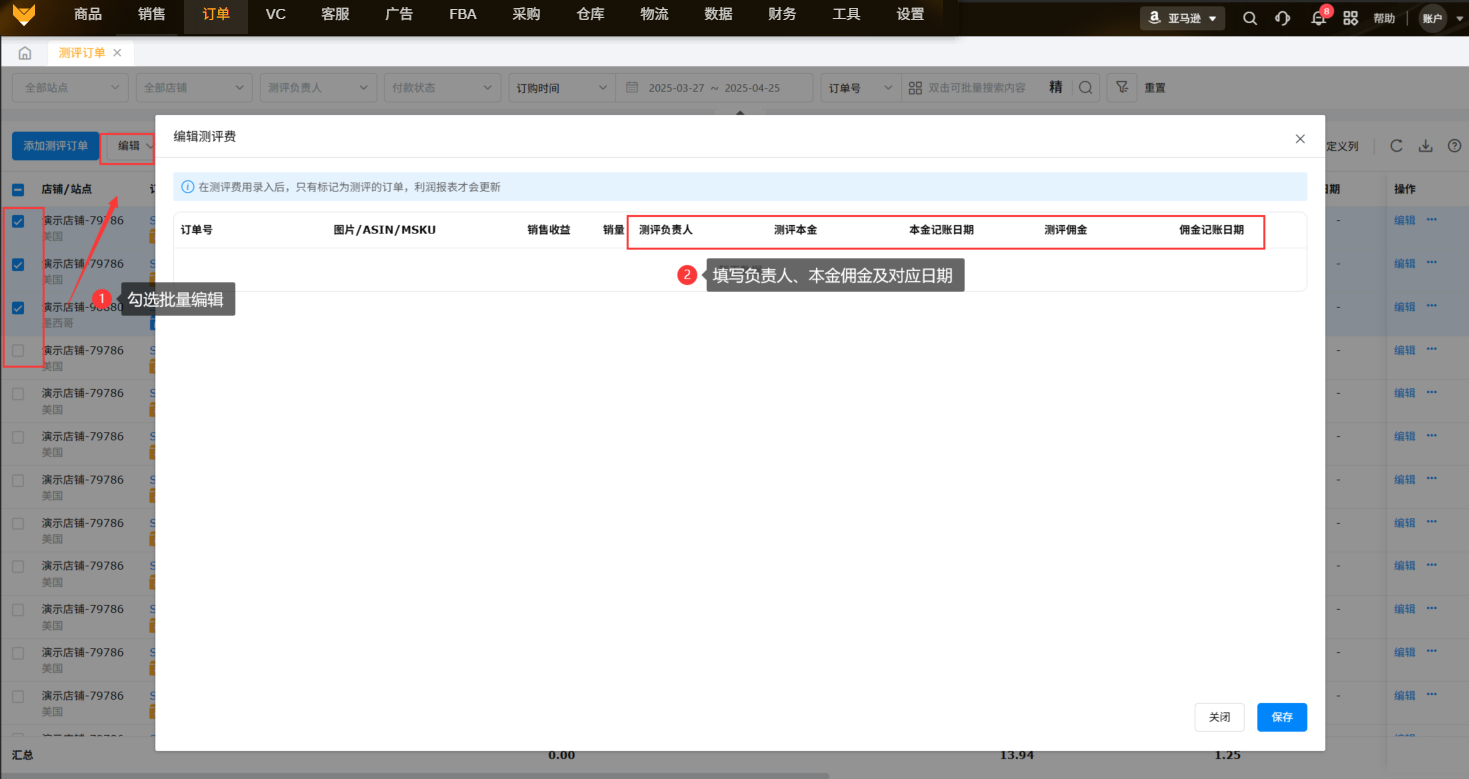Click 重置 to reset filters

coord(1155,88)
